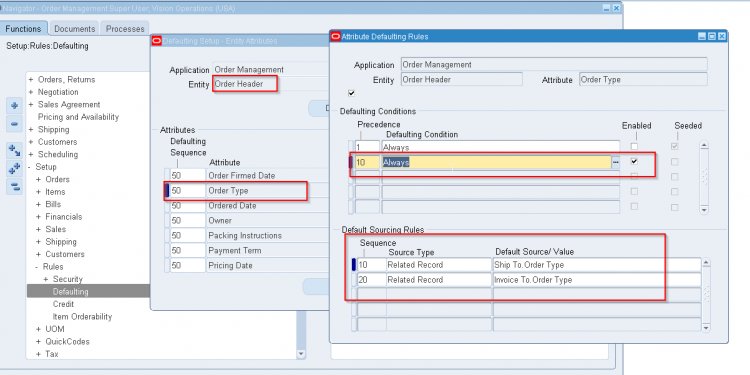Select Pricing and Availability function
Screen dimensions: 750x375
pyautogui.click(x=78, y=117)
